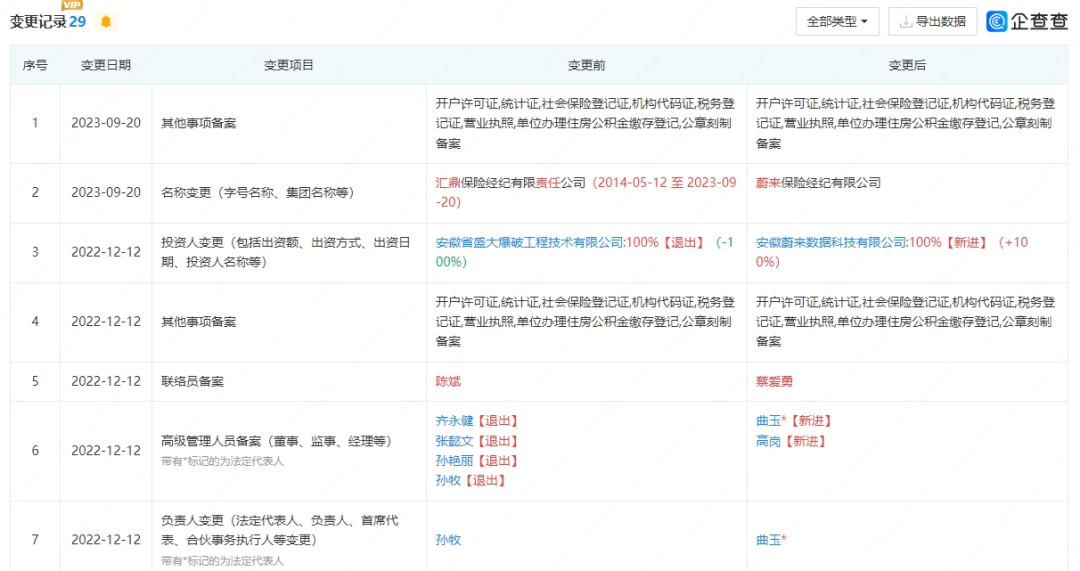
Task: Click the 变更前 column header
Action: 586,65
